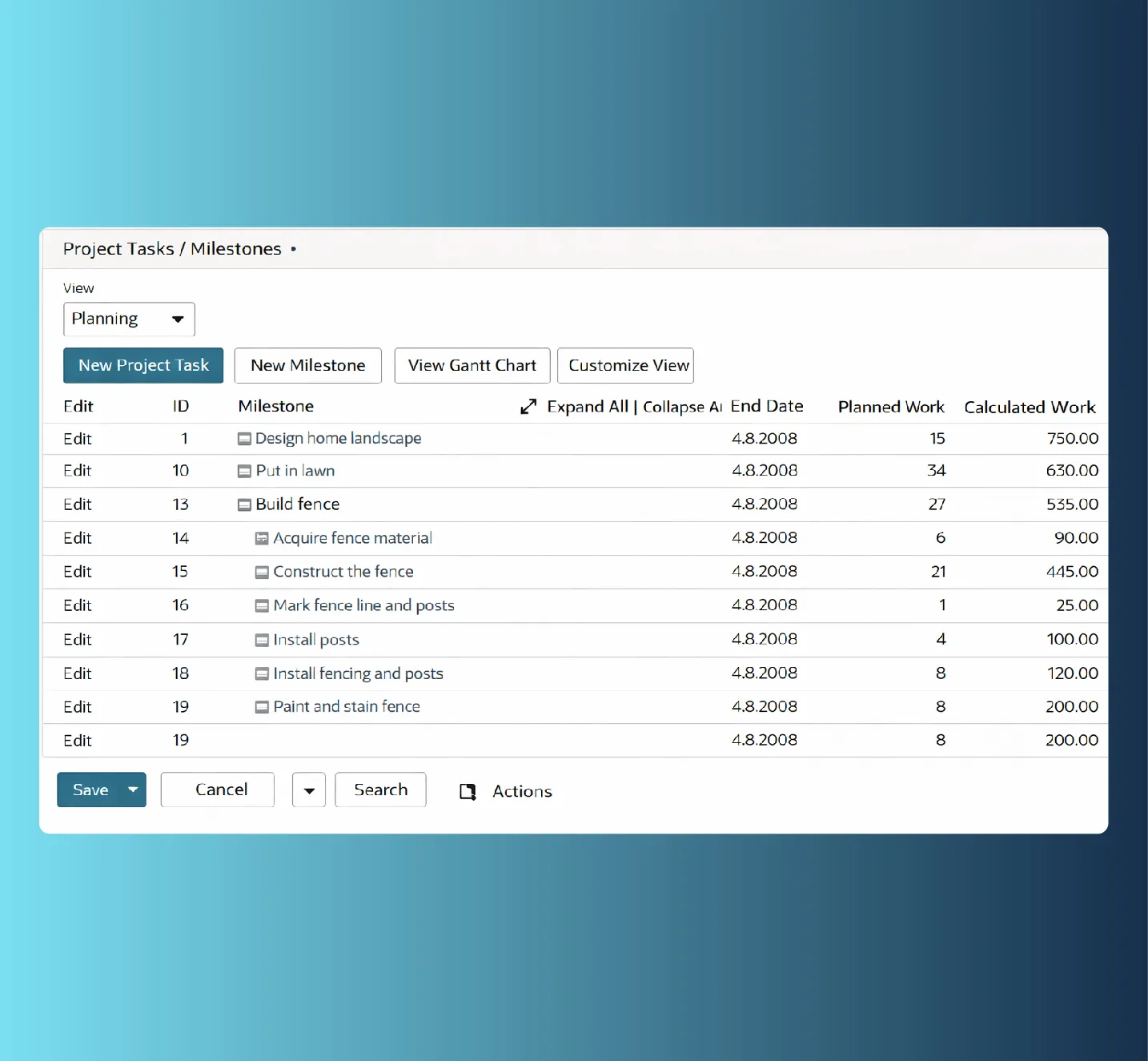
Task: Click the 630.00 calculated work value
Action: click(1072, 471)
